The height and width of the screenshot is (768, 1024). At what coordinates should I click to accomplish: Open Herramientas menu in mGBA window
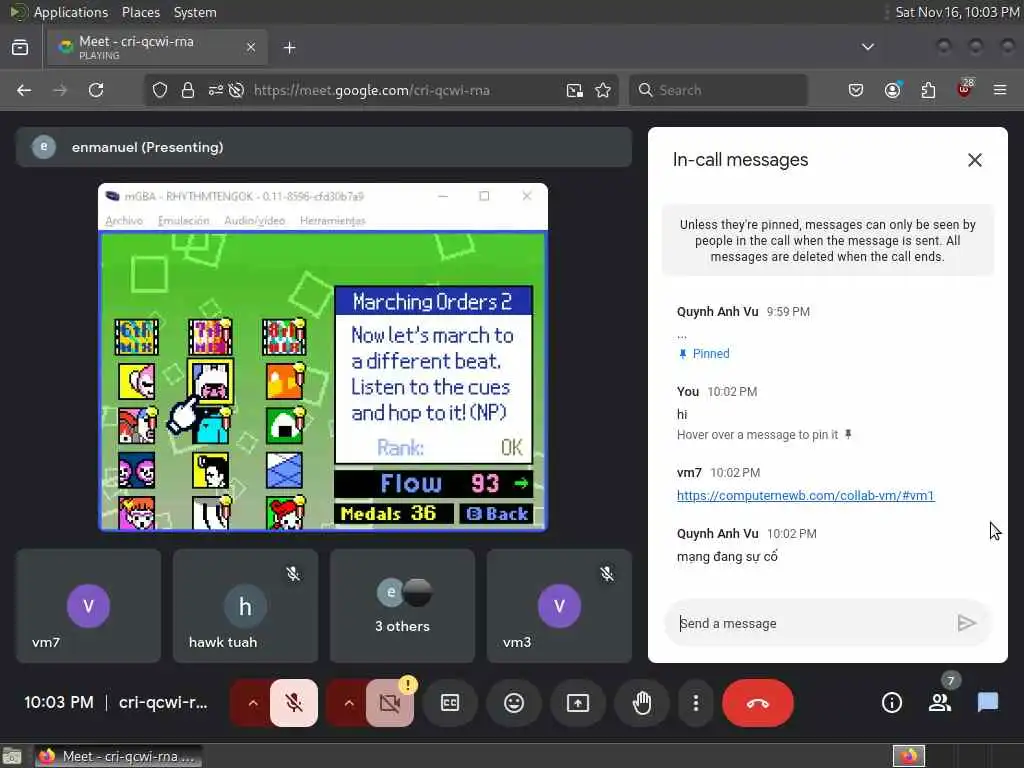pyautogui.click(x=332, y=221)
